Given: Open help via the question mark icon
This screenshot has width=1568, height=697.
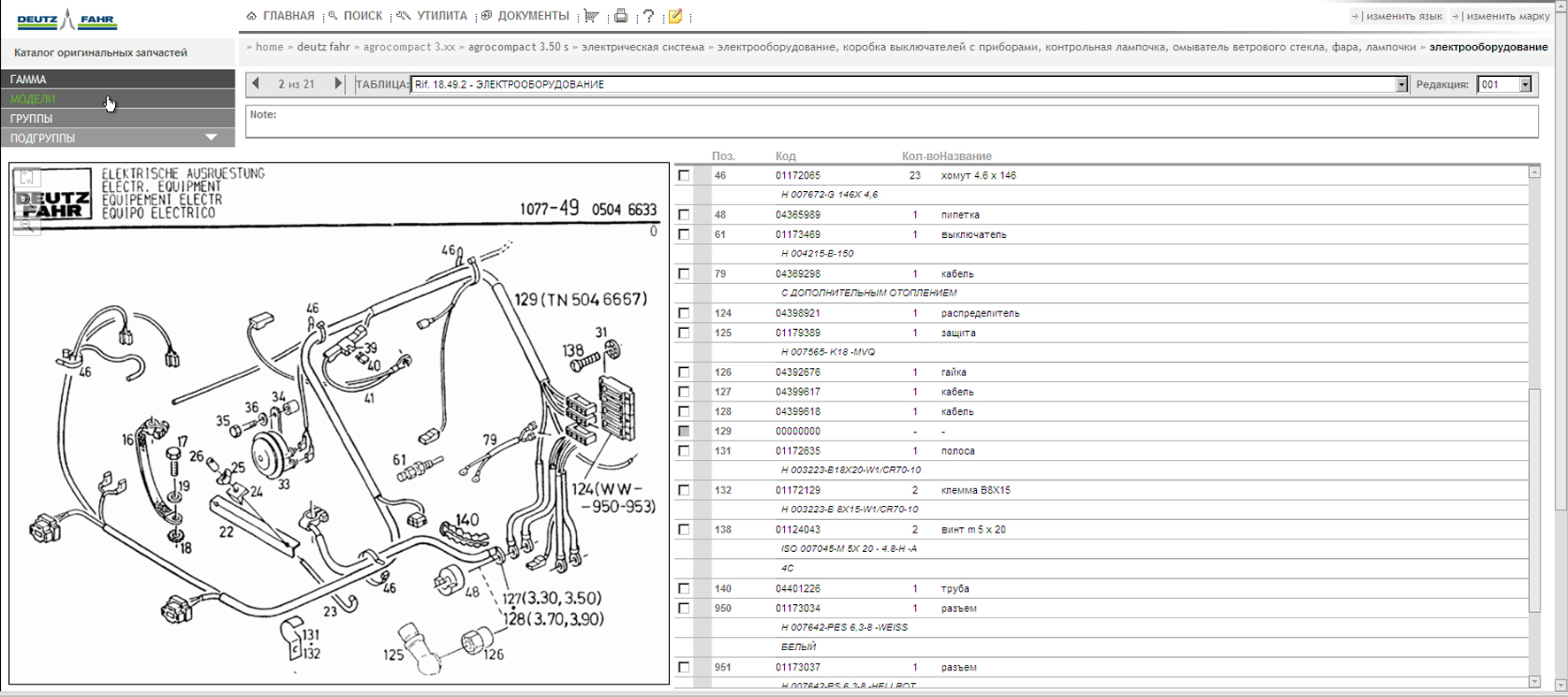Looking at the screenshot, I should coord(649,16).
